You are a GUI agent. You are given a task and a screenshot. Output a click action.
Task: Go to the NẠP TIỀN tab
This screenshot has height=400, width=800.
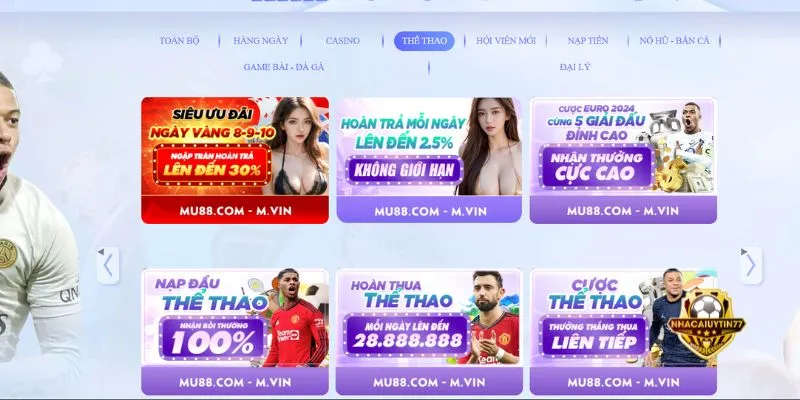point(588,41)
